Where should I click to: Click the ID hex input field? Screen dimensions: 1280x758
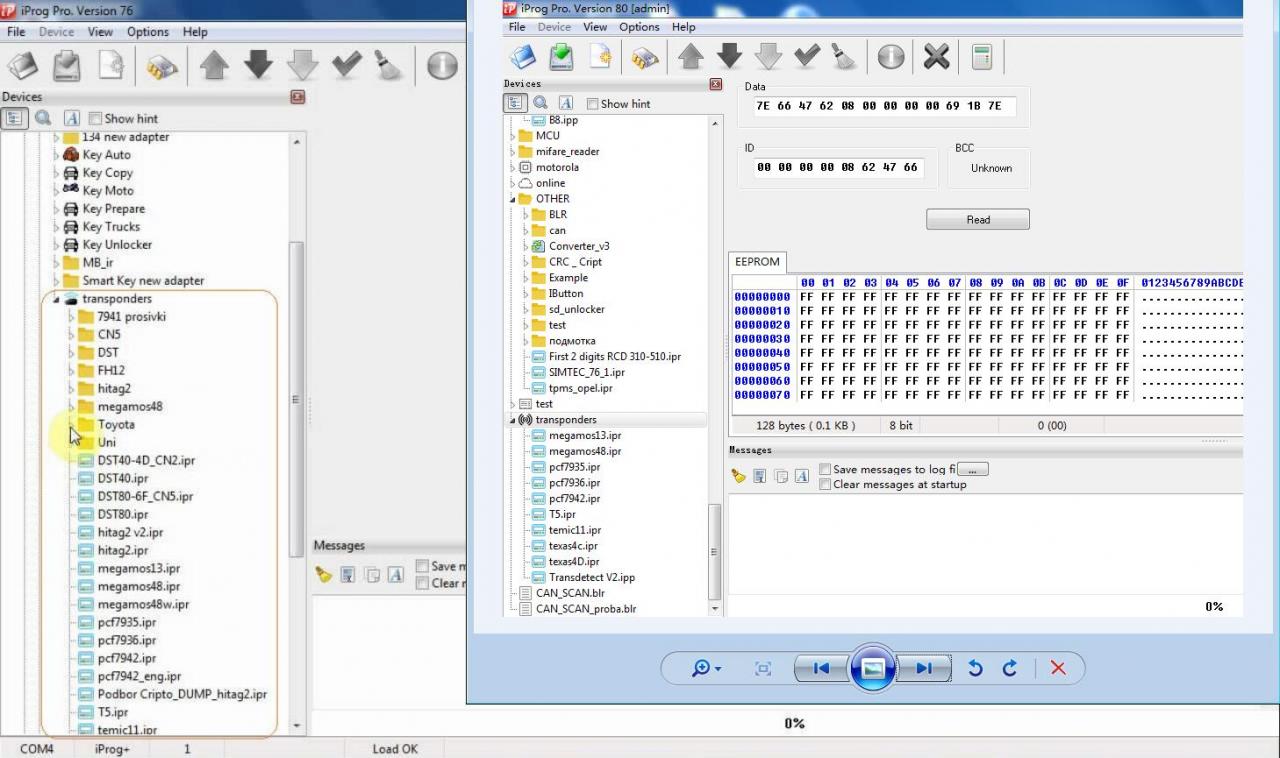pos(837,168)
